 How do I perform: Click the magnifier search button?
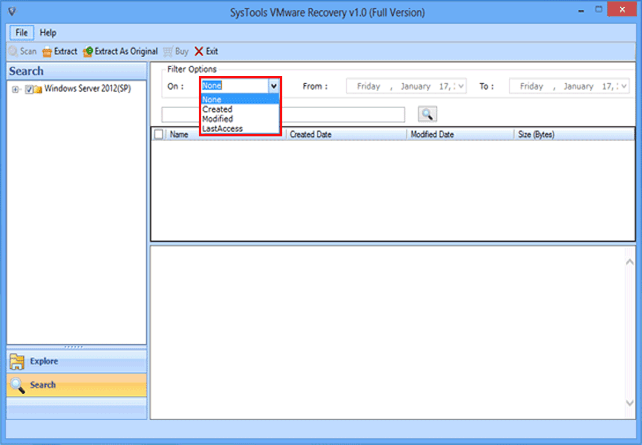[x=427, y=114]
